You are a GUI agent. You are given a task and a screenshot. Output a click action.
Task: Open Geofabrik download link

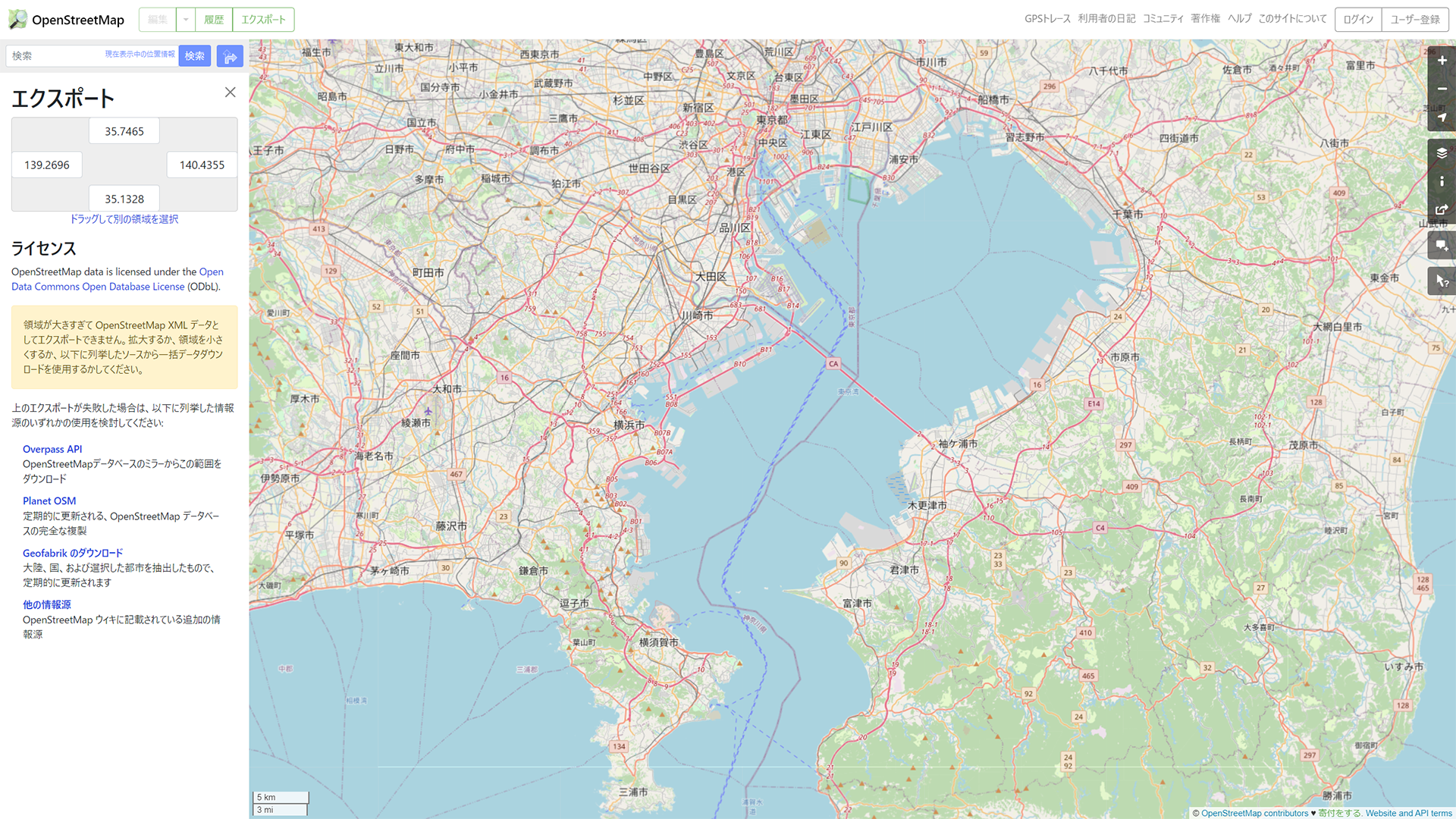click(73, 553)
